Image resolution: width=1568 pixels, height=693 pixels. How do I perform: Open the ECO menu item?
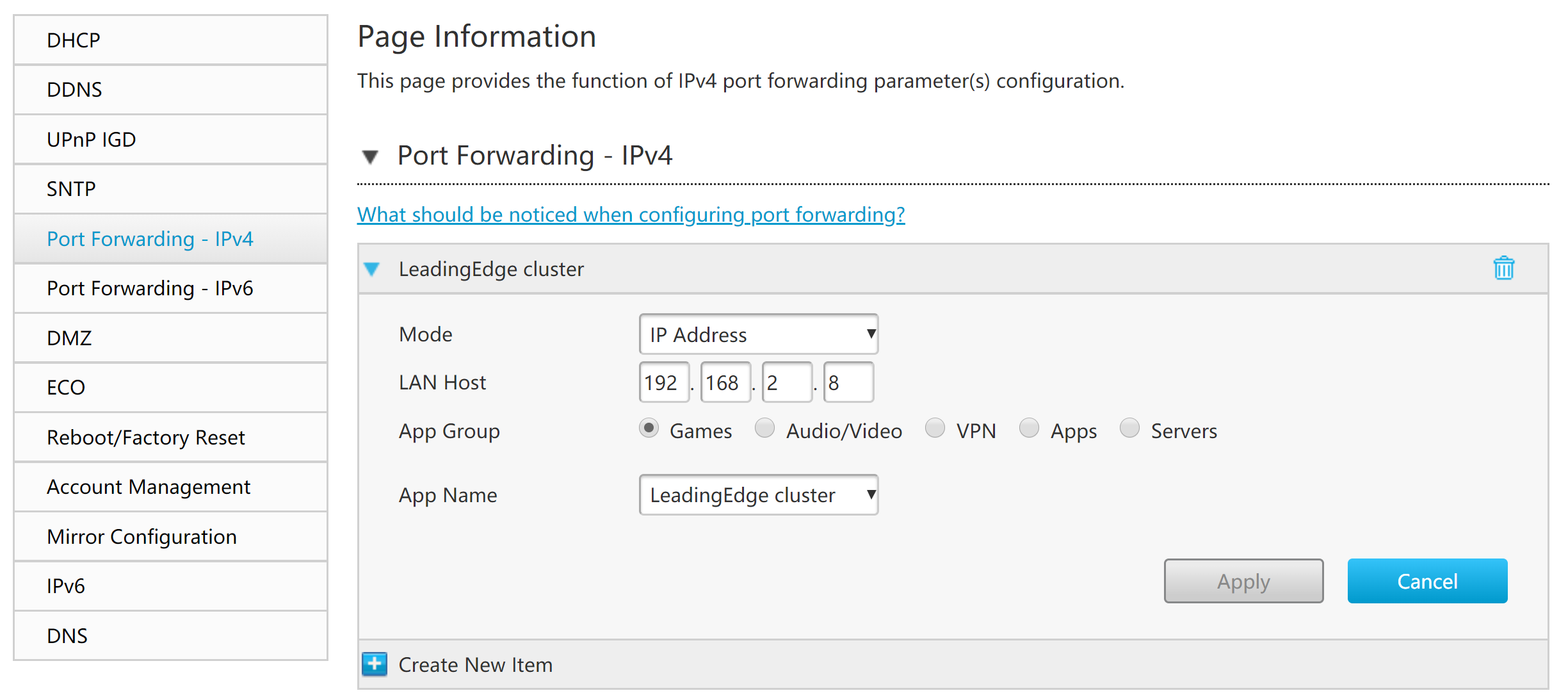170,387
